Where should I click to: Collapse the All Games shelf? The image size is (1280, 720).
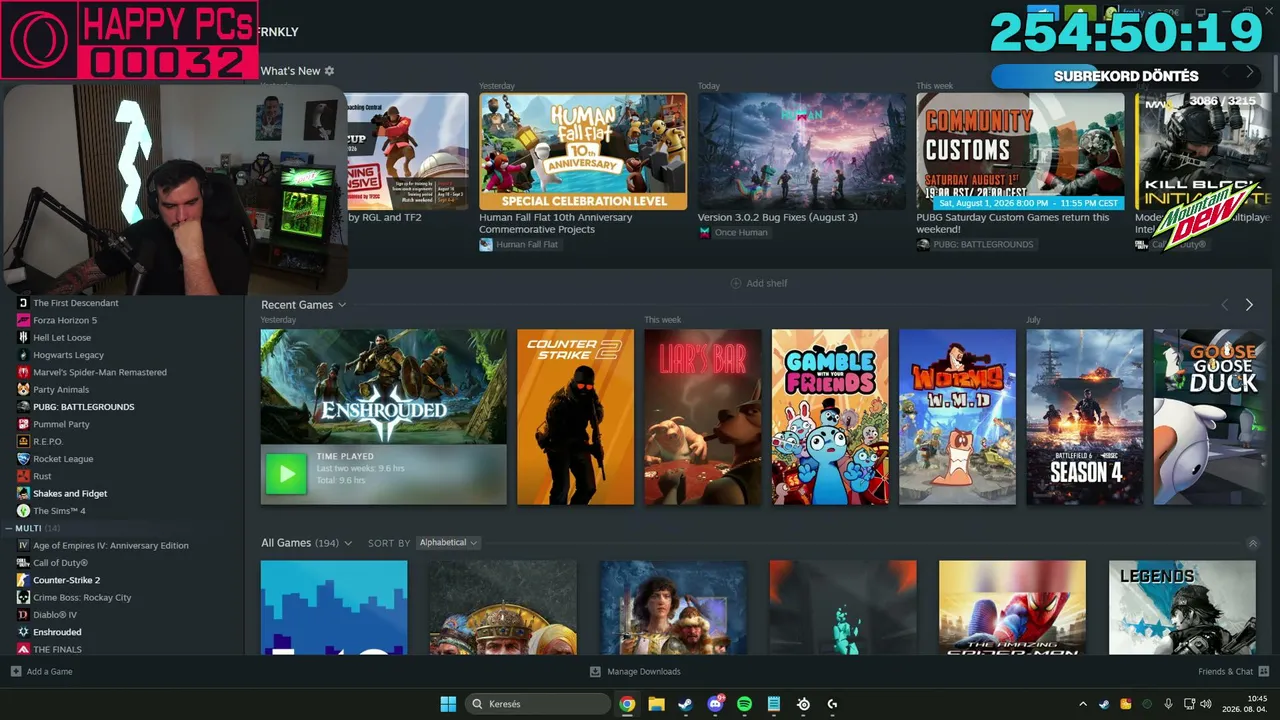tap(1253, 543)
